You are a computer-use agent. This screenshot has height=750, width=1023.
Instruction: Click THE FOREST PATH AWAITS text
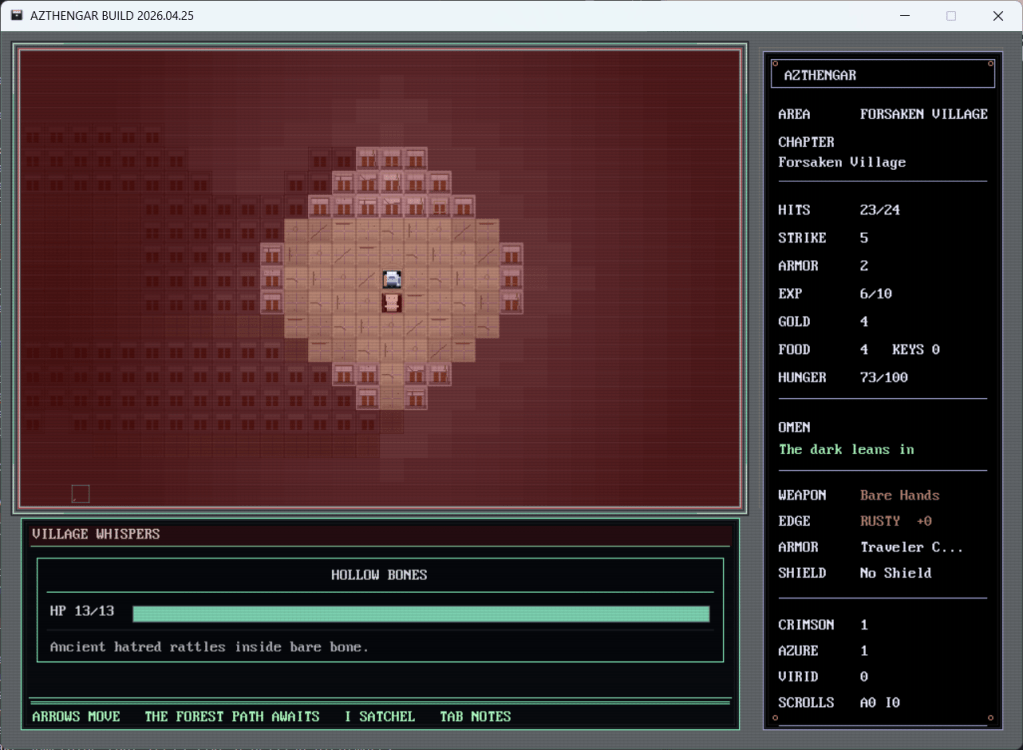[x=232, y=716]
